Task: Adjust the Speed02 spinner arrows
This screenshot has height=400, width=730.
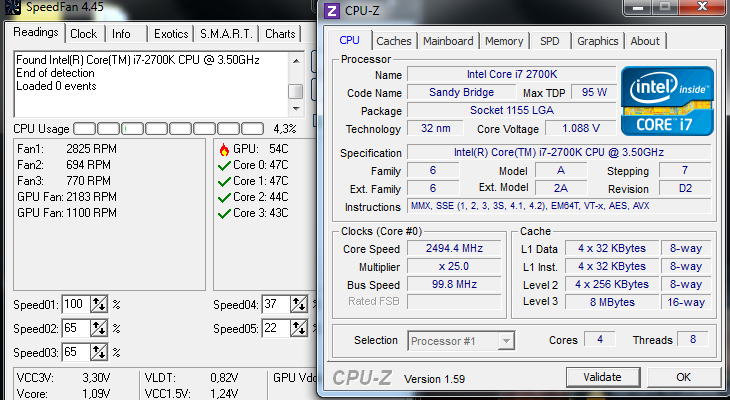Action: [x=99, y=329]
